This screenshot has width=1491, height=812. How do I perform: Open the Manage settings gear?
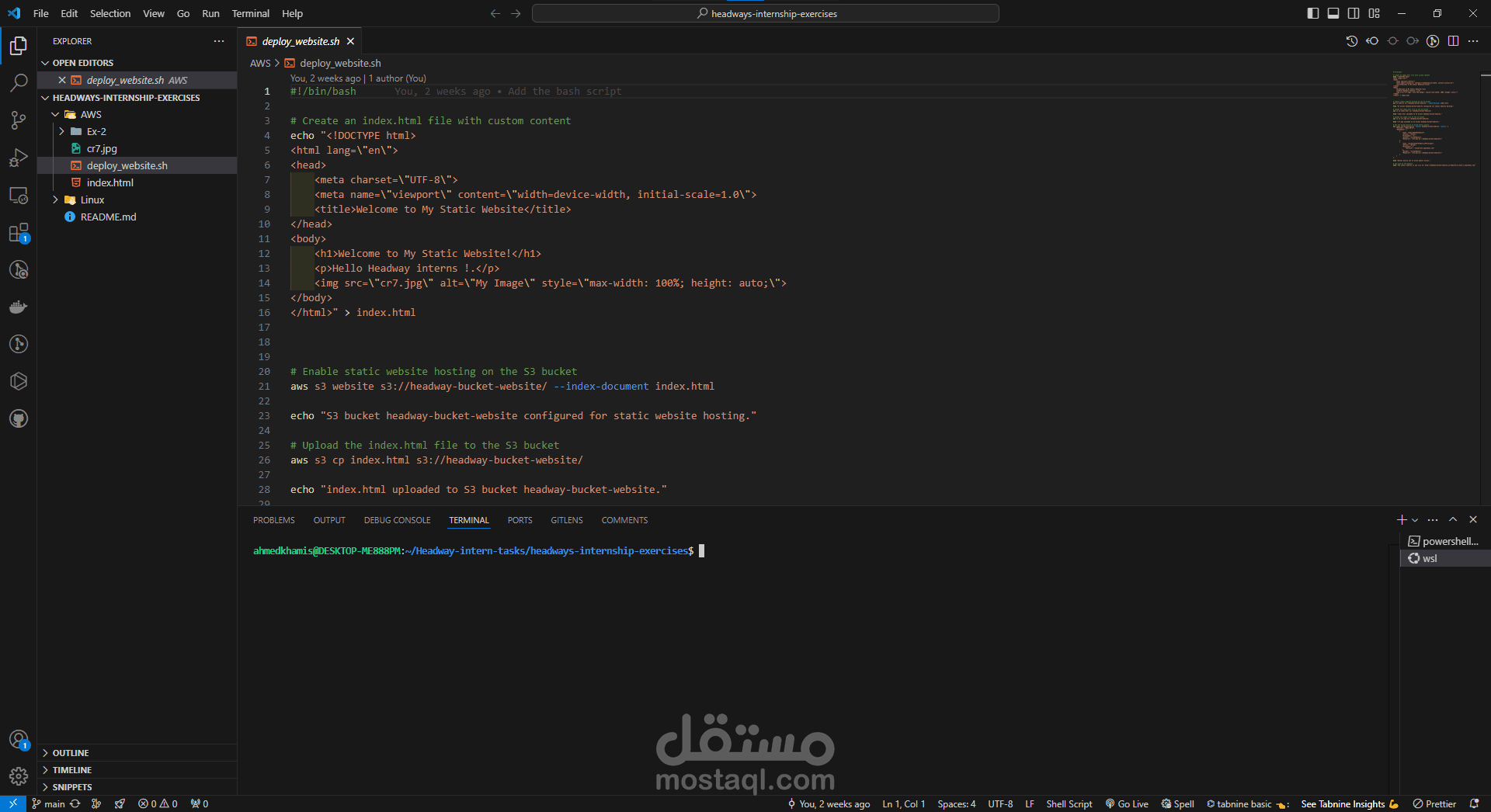coord(19,776)
